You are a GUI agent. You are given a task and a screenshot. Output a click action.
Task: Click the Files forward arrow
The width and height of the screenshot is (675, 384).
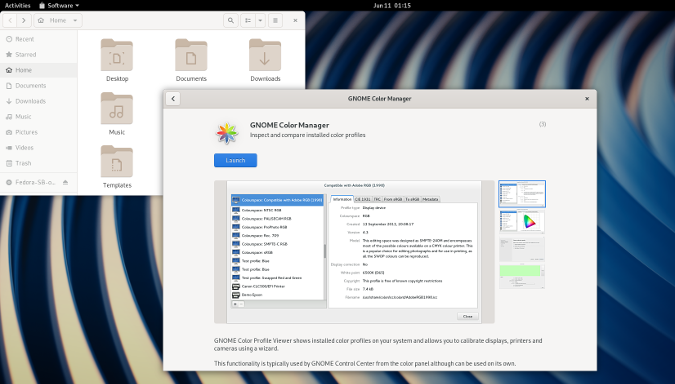point(24,20)
